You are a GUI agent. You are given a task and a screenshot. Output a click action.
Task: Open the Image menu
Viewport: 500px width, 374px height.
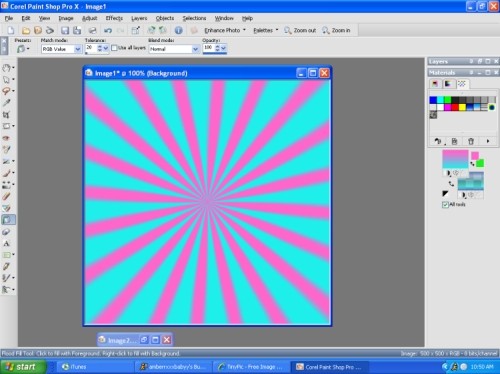tap(66, 18)
